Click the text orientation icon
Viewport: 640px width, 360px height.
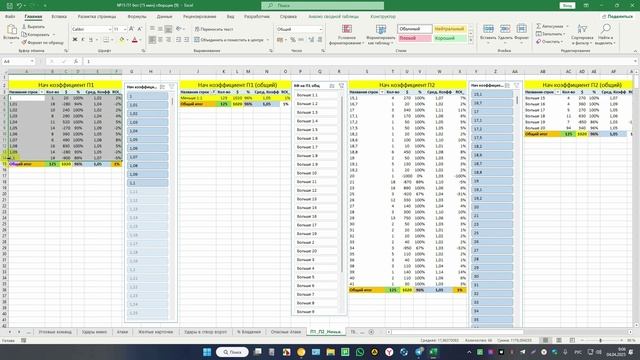coord(179,29)
